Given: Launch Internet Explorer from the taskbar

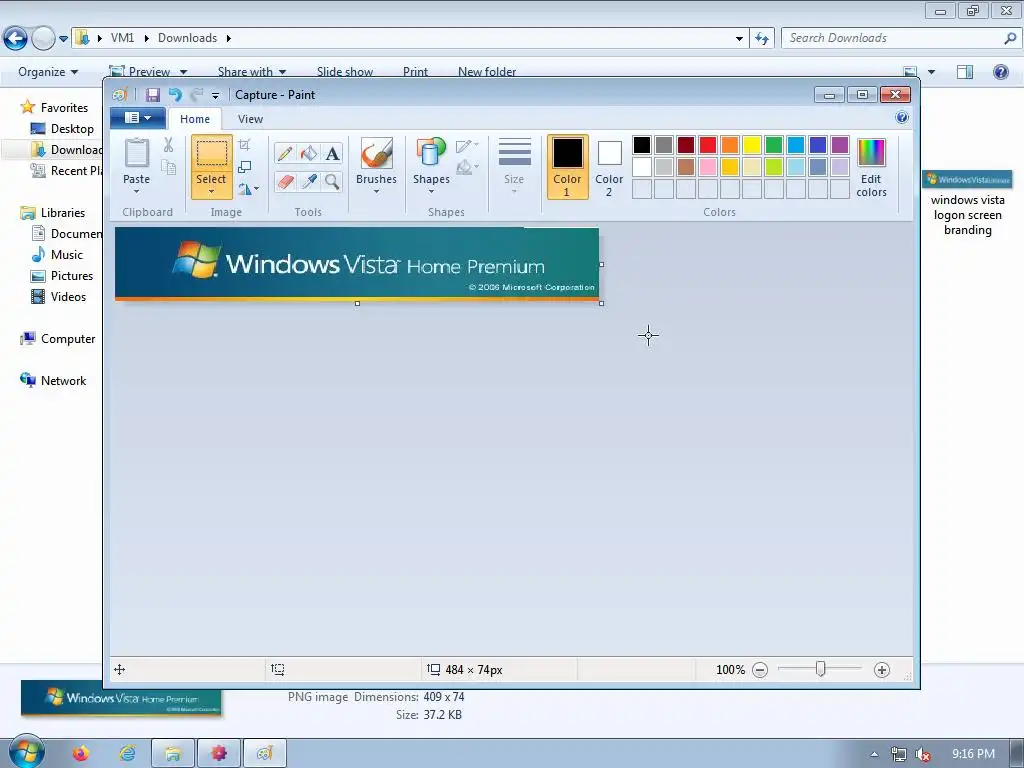Looking at the screenshot, I should coord(127,754).
